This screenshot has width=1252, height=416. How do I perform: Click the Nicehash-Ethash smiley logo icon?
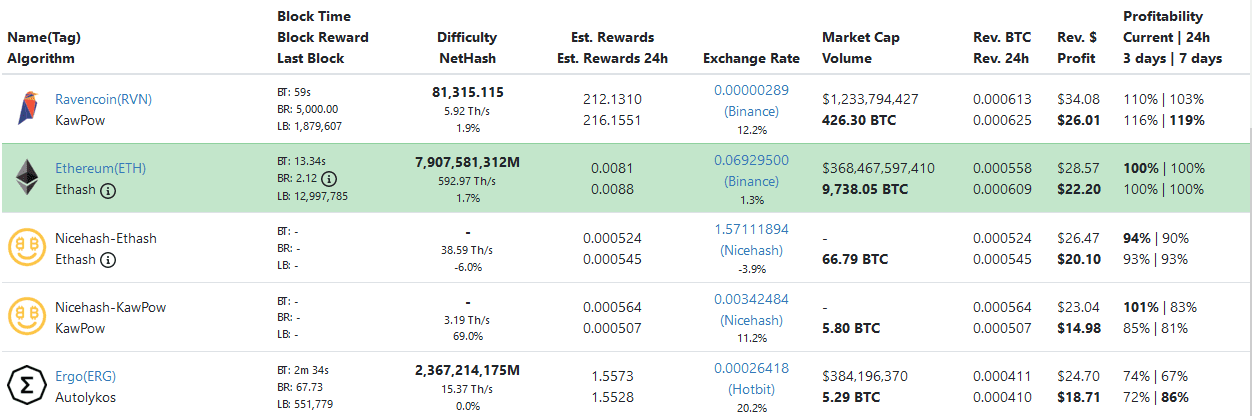click(x=27, y=248)
